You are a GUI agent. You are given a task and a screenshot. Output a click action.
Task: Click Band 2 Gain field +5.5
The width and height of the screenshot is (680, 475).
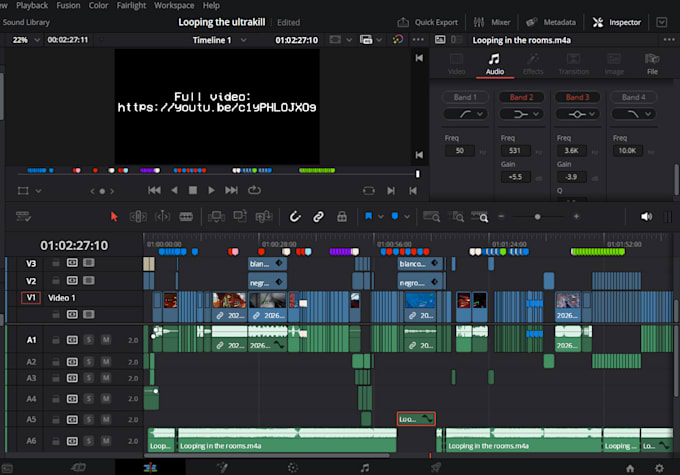[515, 177]
